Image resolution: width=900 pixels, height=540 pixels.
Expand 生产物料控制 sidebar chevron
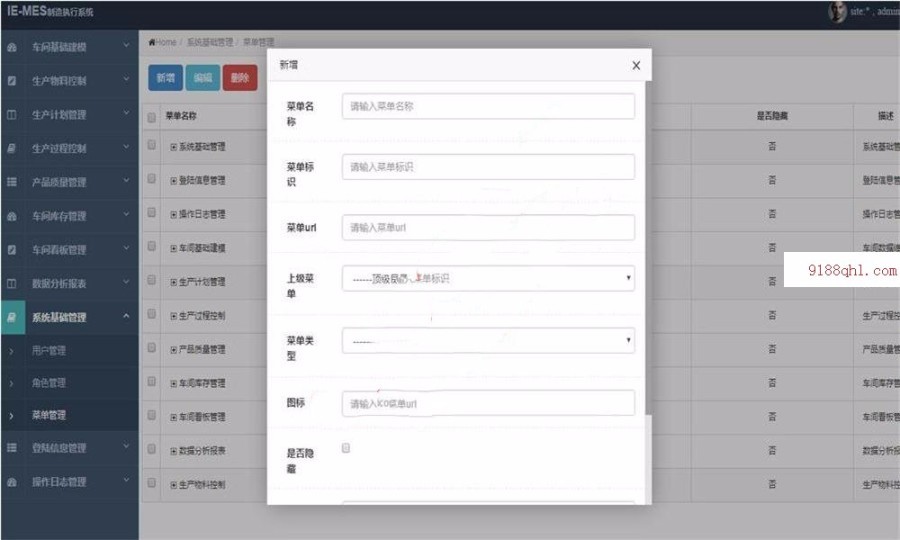point(126,79)
